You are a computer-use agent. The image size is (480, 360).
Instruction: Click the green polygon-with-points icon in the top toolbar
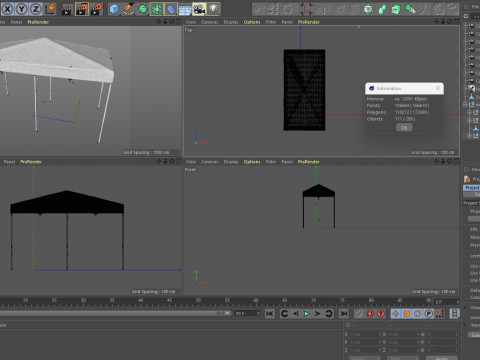pos(368,9)
